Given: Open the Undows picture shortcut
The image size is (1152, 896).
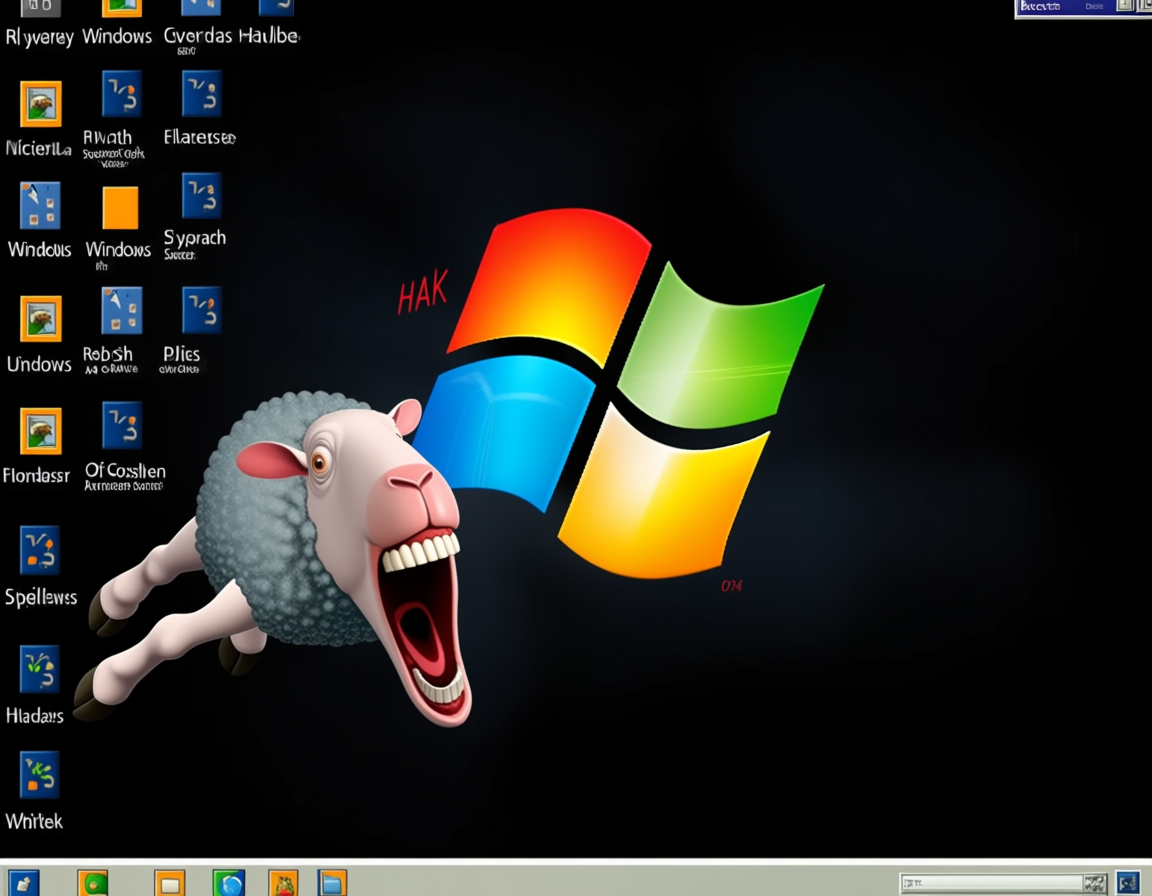Looking at the screenshot, I should 40,318.
